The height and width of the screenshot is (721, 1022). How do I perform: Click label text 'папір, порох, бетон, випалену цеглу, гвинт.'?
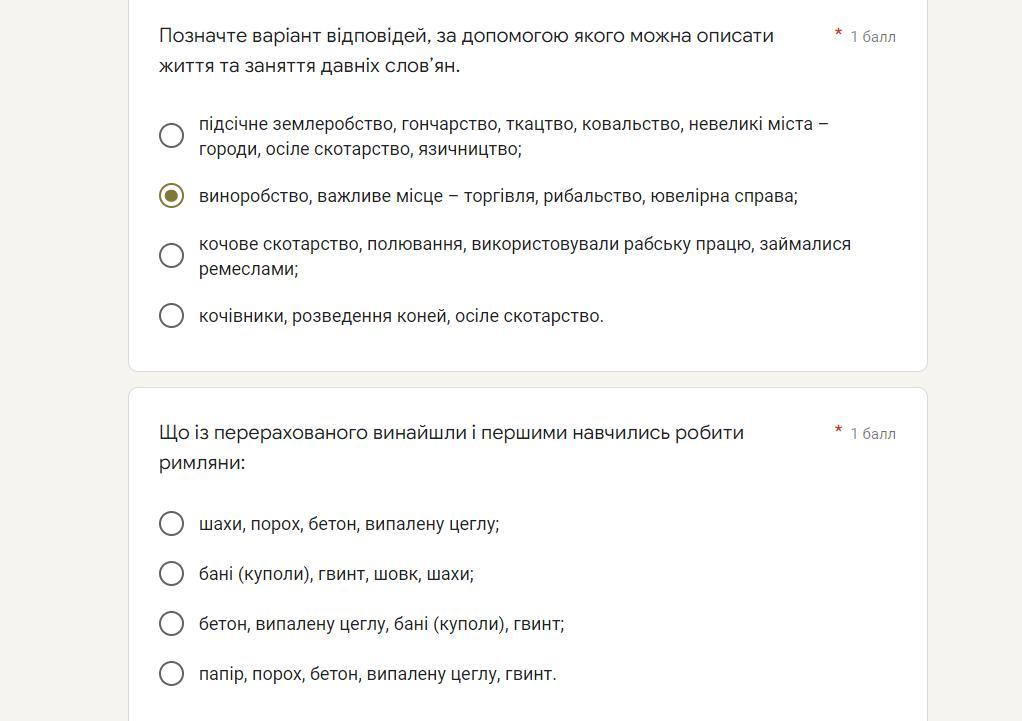point(377,674)
